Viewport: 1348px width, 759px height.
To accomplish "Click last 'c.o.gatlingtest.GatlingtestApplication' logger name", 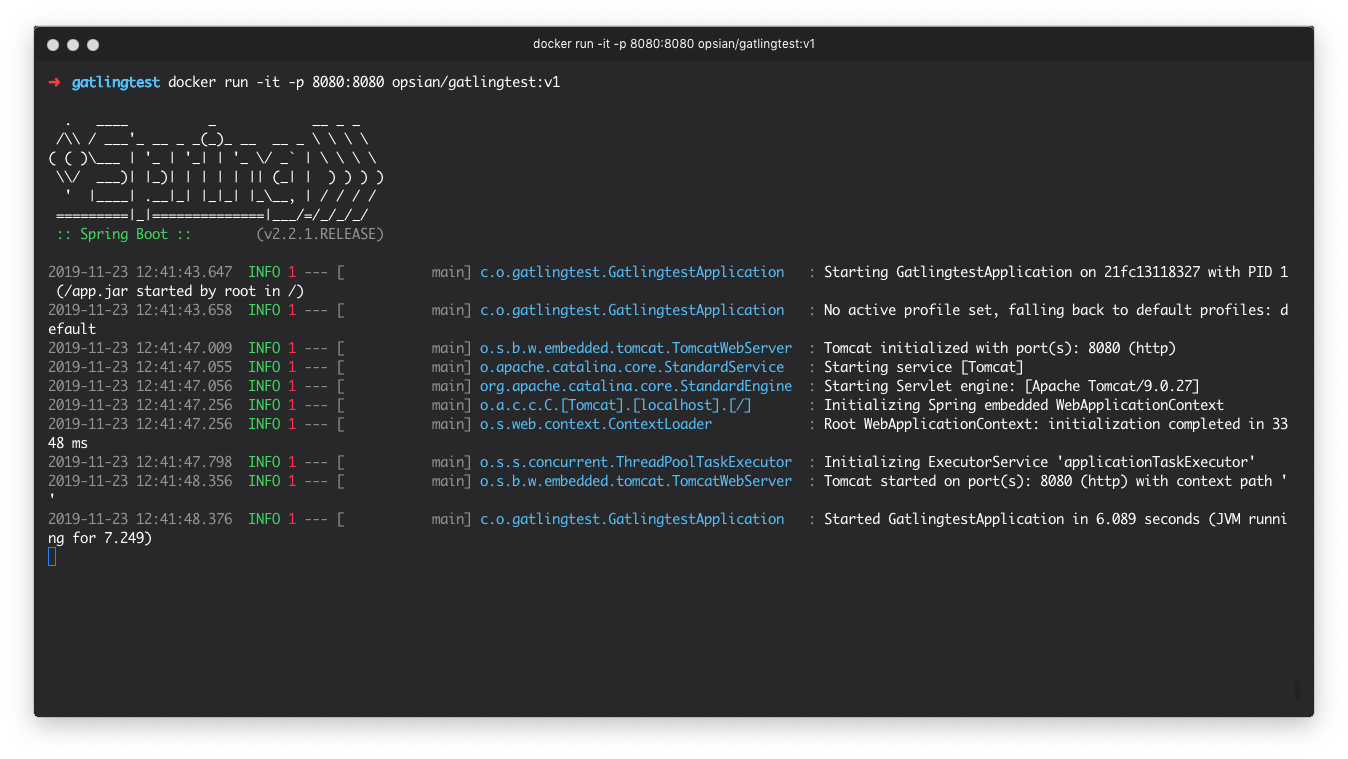I will pyautogui.click(x=632, y=519).
